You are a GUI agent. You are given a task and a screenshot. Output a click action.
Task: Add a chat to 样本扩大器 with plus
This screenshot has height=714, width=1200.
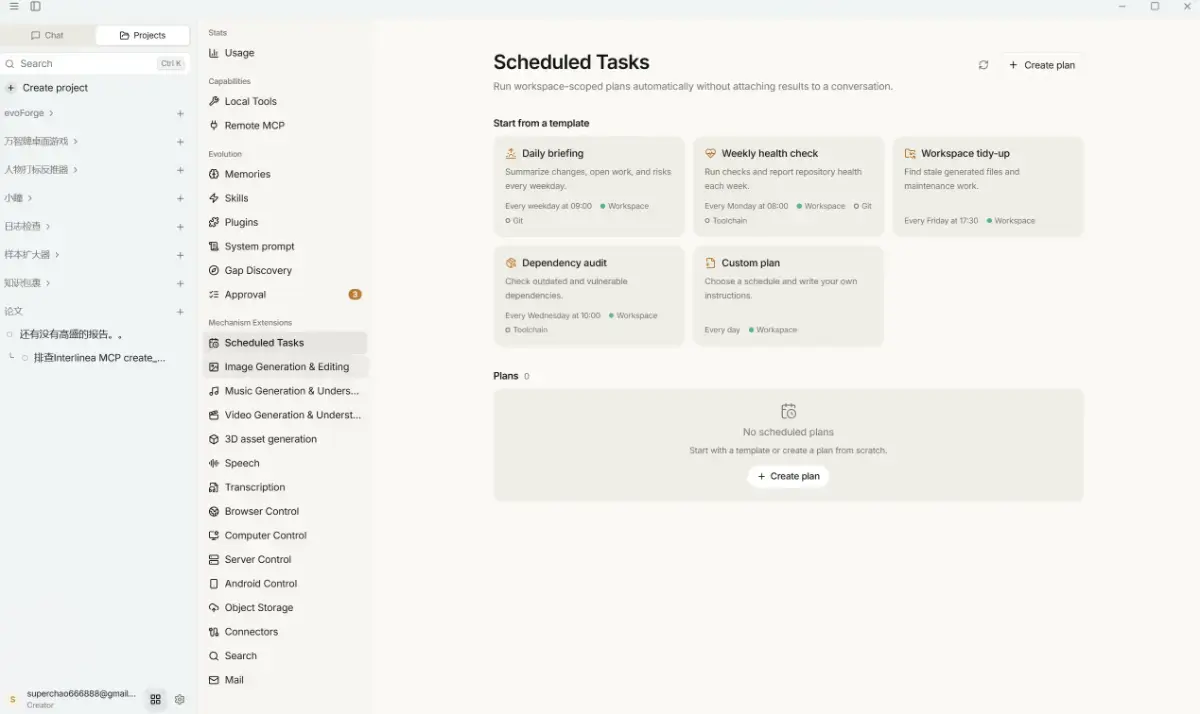pyautogui.click(x=180, y=255)
